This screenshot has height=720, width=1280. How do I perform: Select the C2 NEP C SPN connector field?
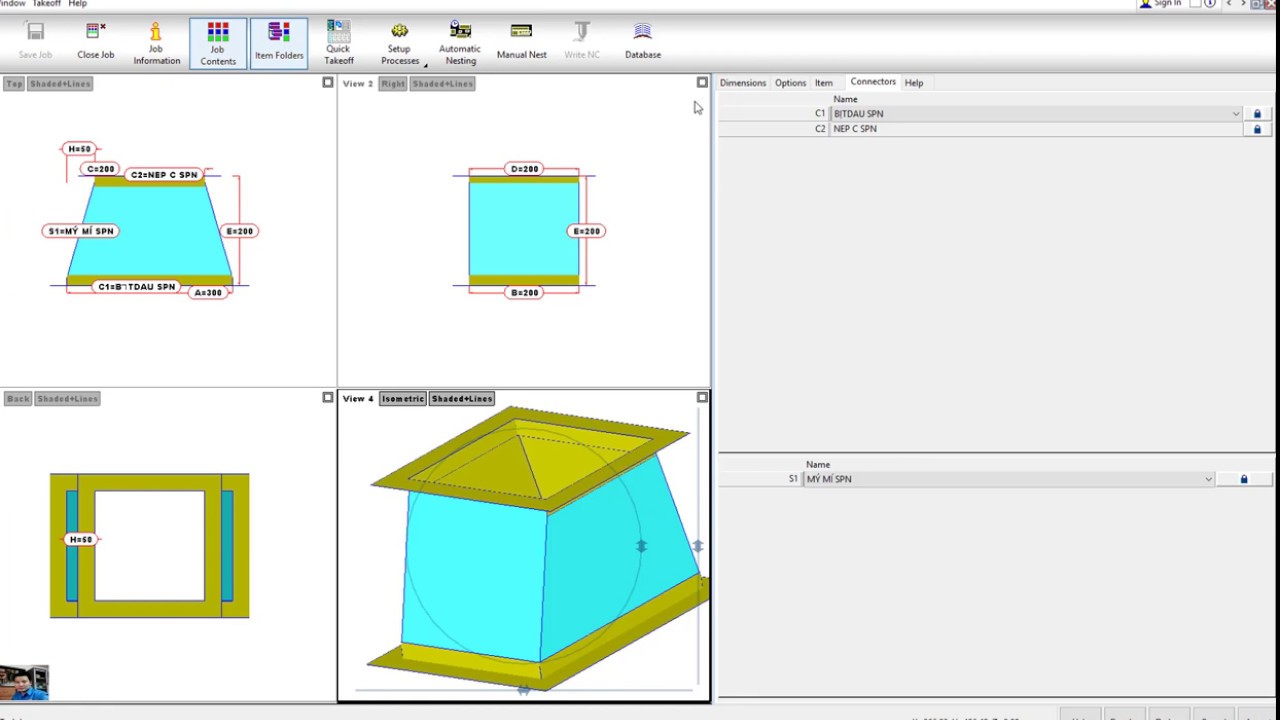point(1036,129)
